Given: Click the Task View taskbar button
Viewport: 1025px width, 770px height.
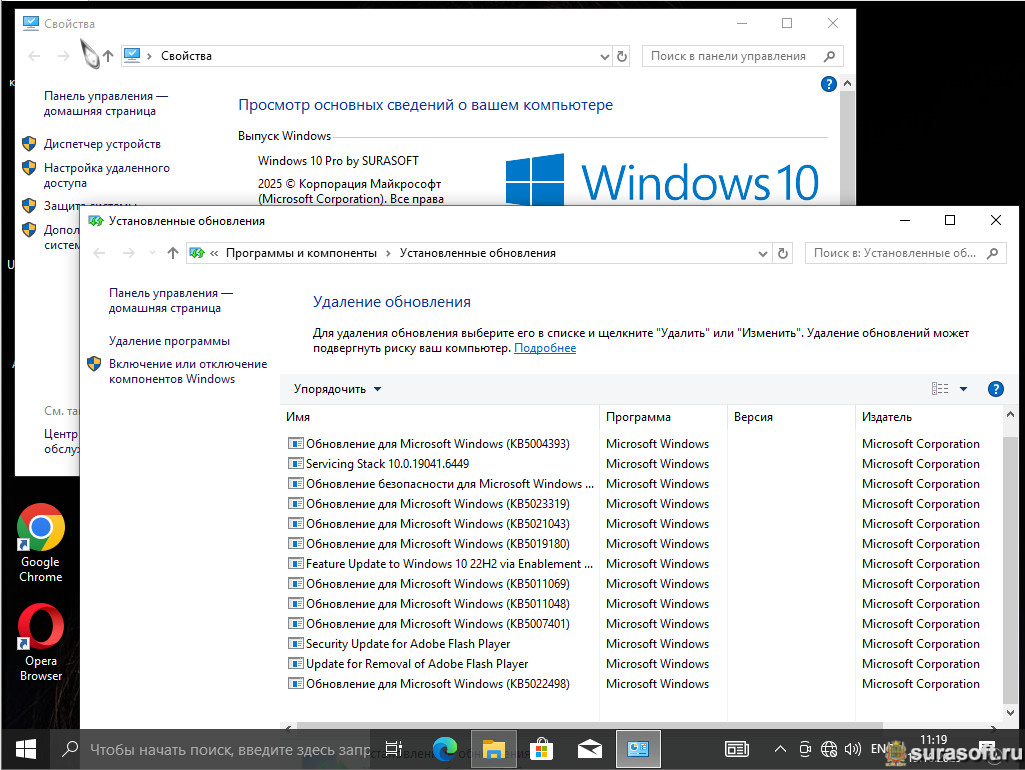Looking at the screenshot, I should (x=394, y=748).
